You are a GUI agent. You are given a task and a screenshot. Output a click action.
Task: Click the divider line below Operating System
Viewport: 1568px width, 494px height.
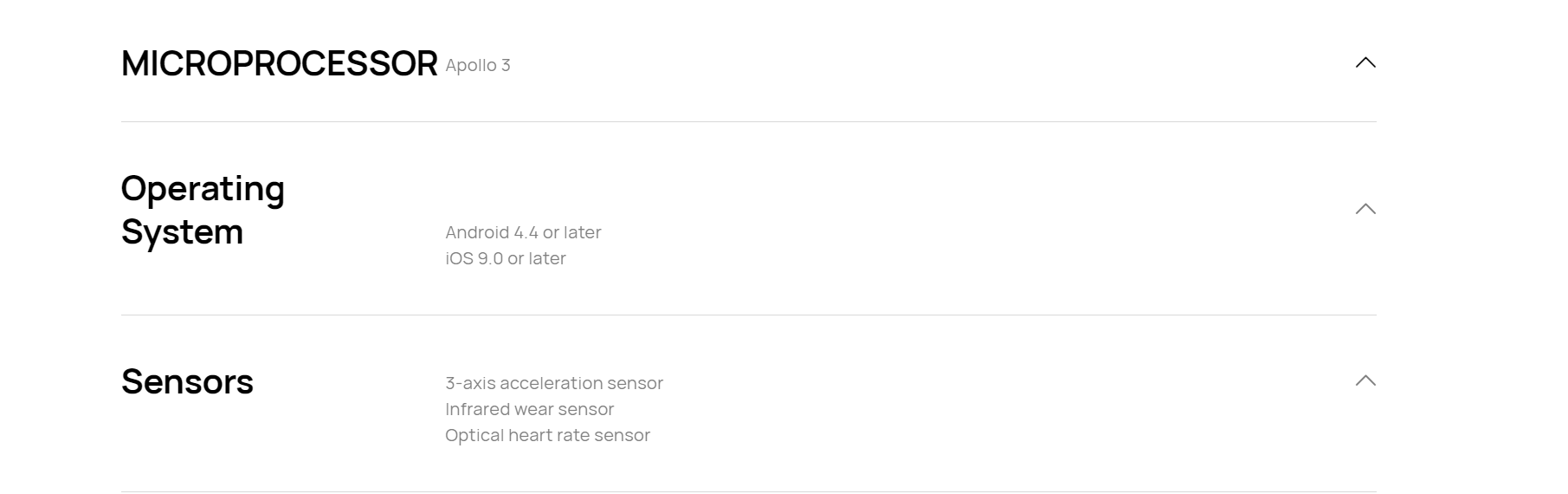click(x=749, y=315)
